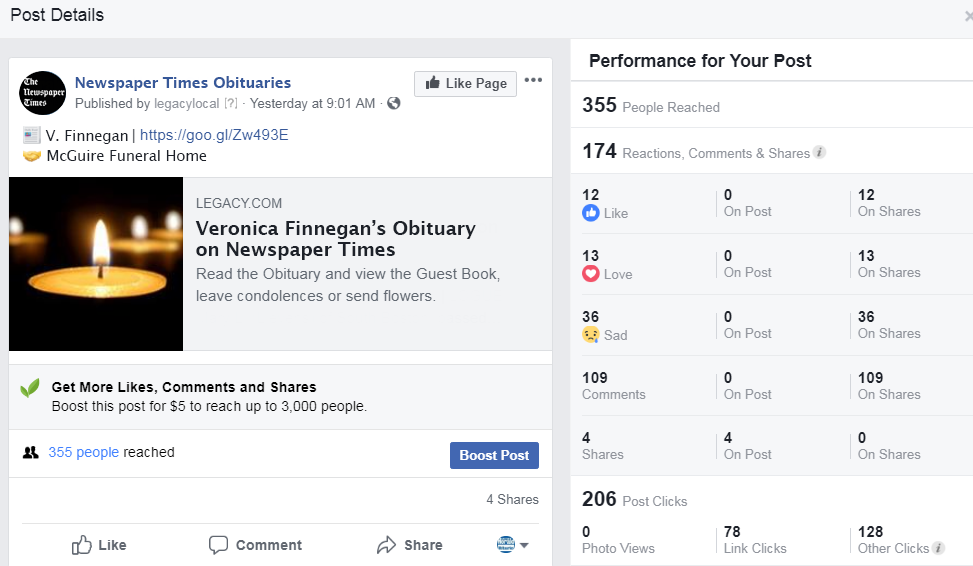Click the Share button below the post

pos(410,545)
